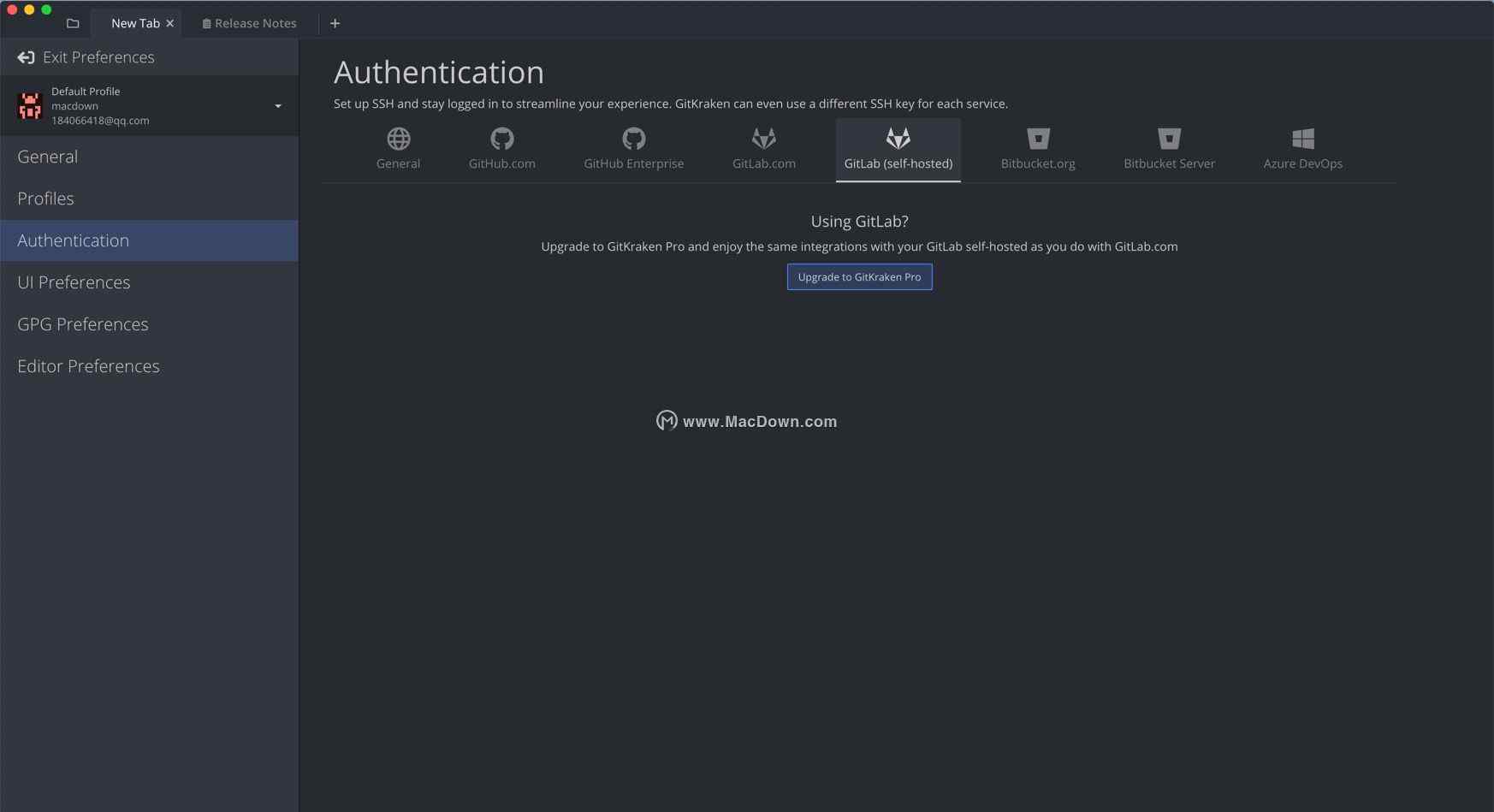Select Authentication in the sidebar
1494x812 pixels.
tap(149, 240)
